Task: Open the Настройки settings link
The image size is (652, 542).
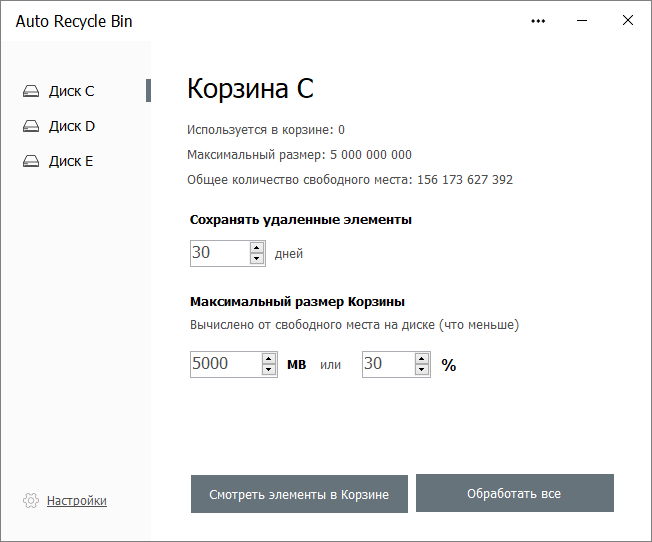Action: click(x=77, y=500)
